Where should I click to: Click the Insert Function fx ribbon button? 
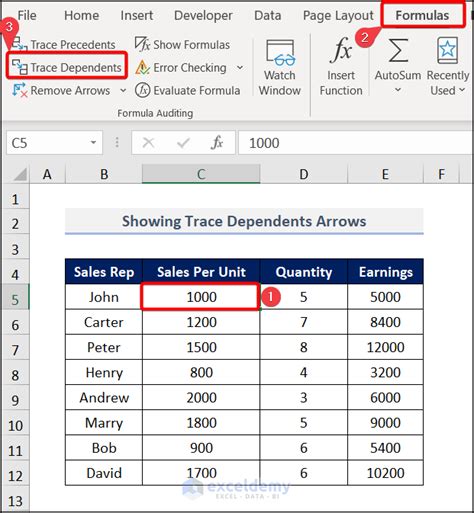(x=341, y=67)
